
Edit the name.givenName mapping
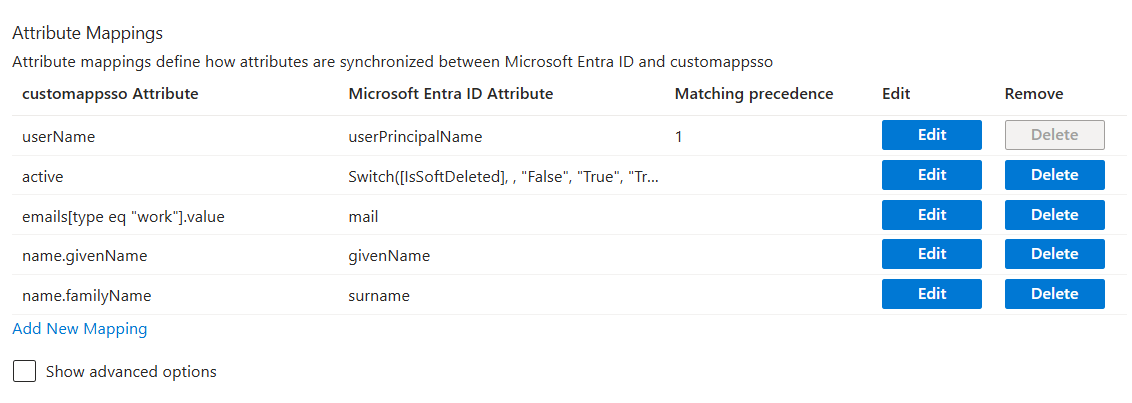(x=931, y=254)
